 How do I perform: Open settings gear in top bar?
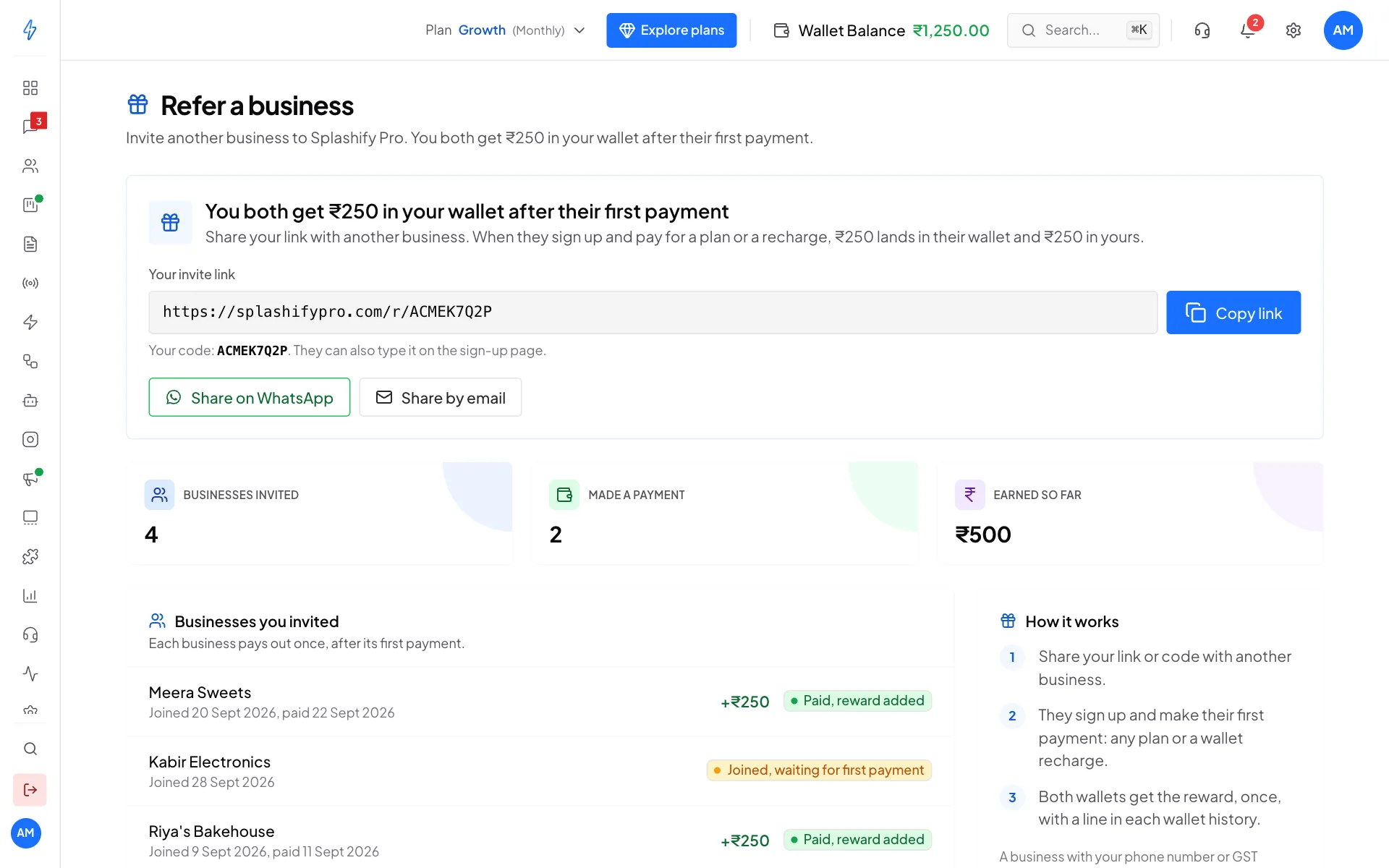(1293, 30)
